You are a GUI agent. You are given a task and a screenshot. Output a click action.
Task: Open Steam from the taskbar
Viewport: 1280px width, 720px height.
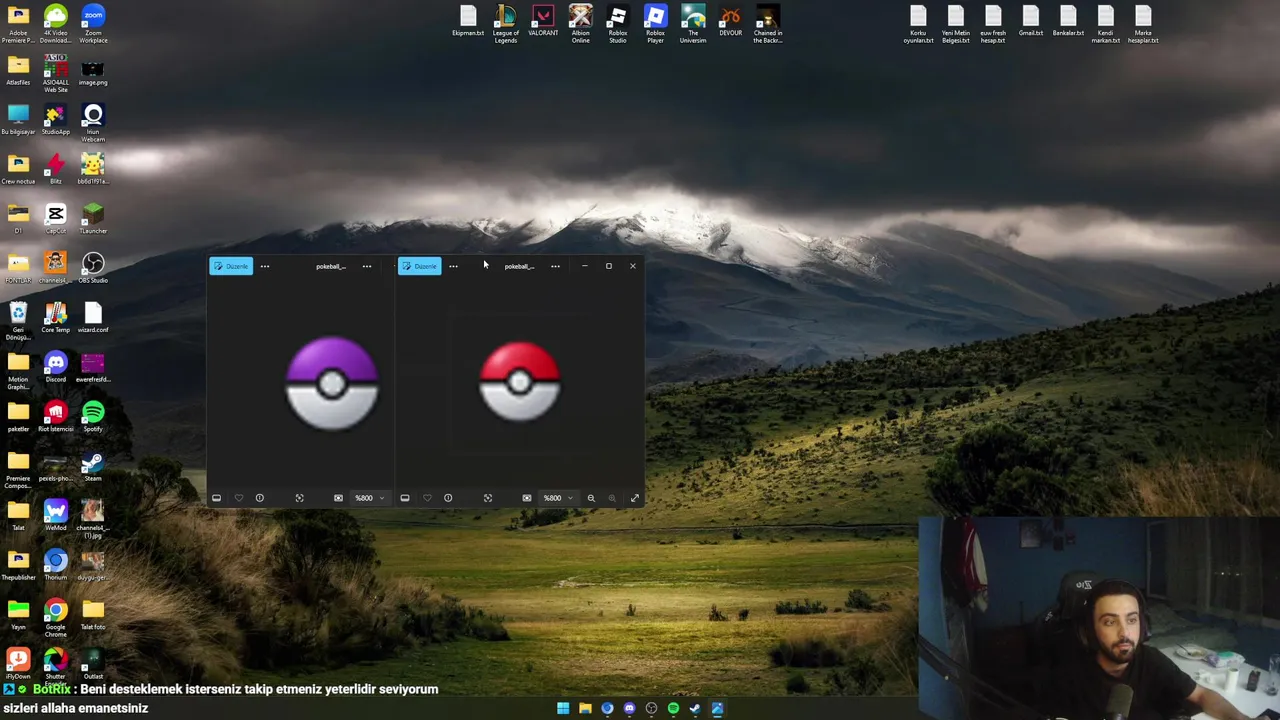(695, 709)
